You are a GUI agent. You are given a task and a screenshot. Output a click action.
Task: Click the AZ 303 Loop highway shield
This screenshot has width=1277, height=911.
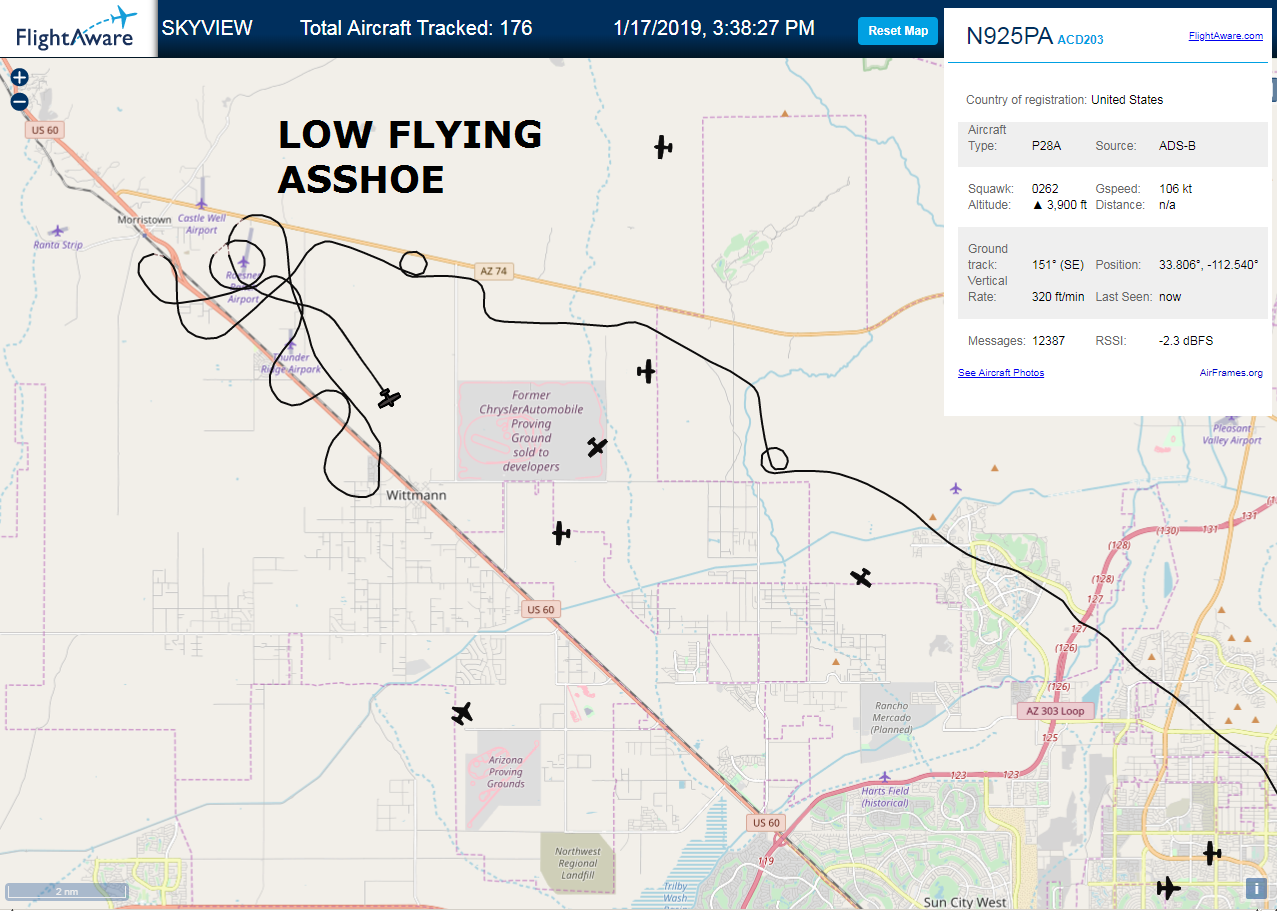click(1055, 711)
